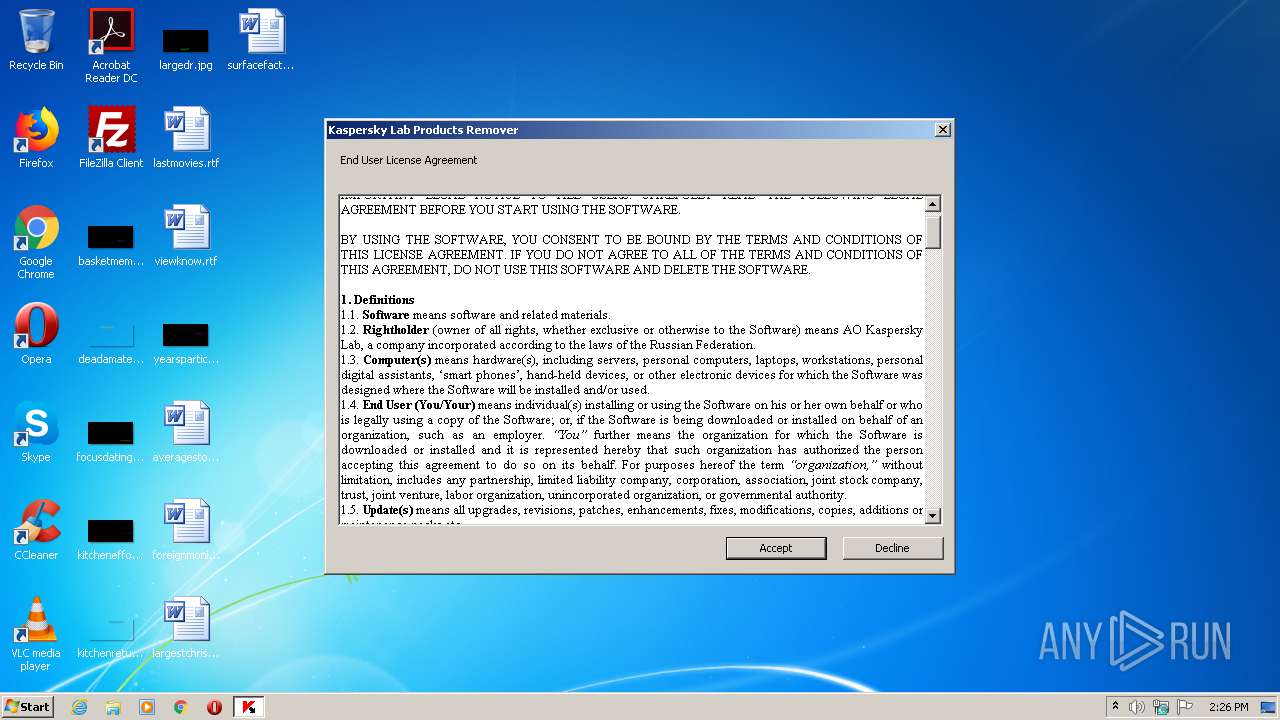Launch Google Chrome from desktop
This screenshot has width=1280, height=720.
tap(36, 242)
